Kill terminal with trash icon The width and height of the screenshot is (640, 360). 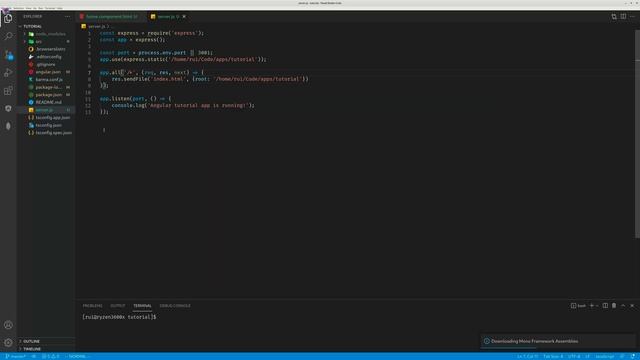614,305
